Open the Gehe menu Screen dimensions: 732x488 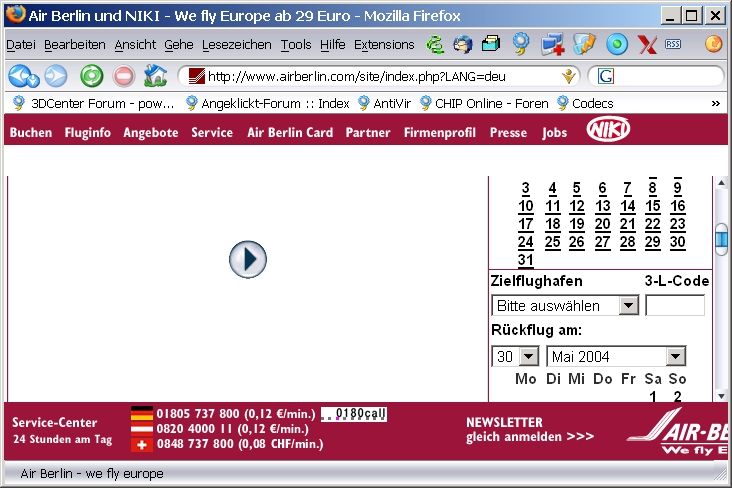click(179, 45)
